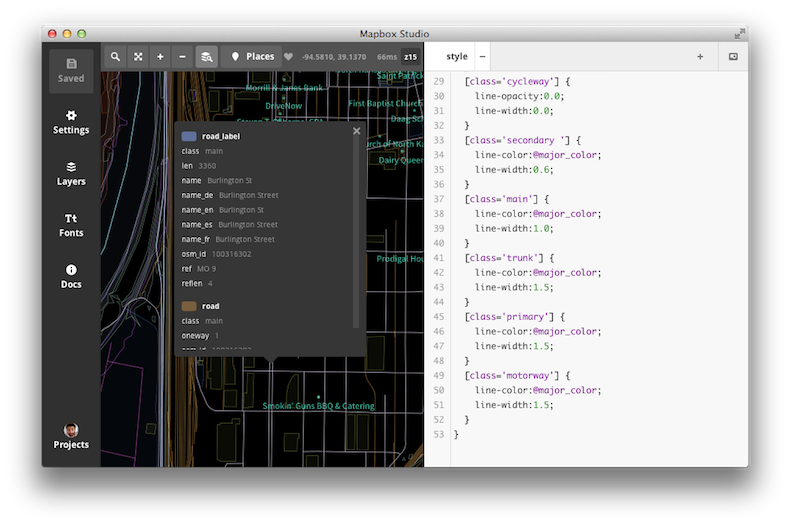
Task: Click the DriveNow map label
Action: (x=284, y=106)
